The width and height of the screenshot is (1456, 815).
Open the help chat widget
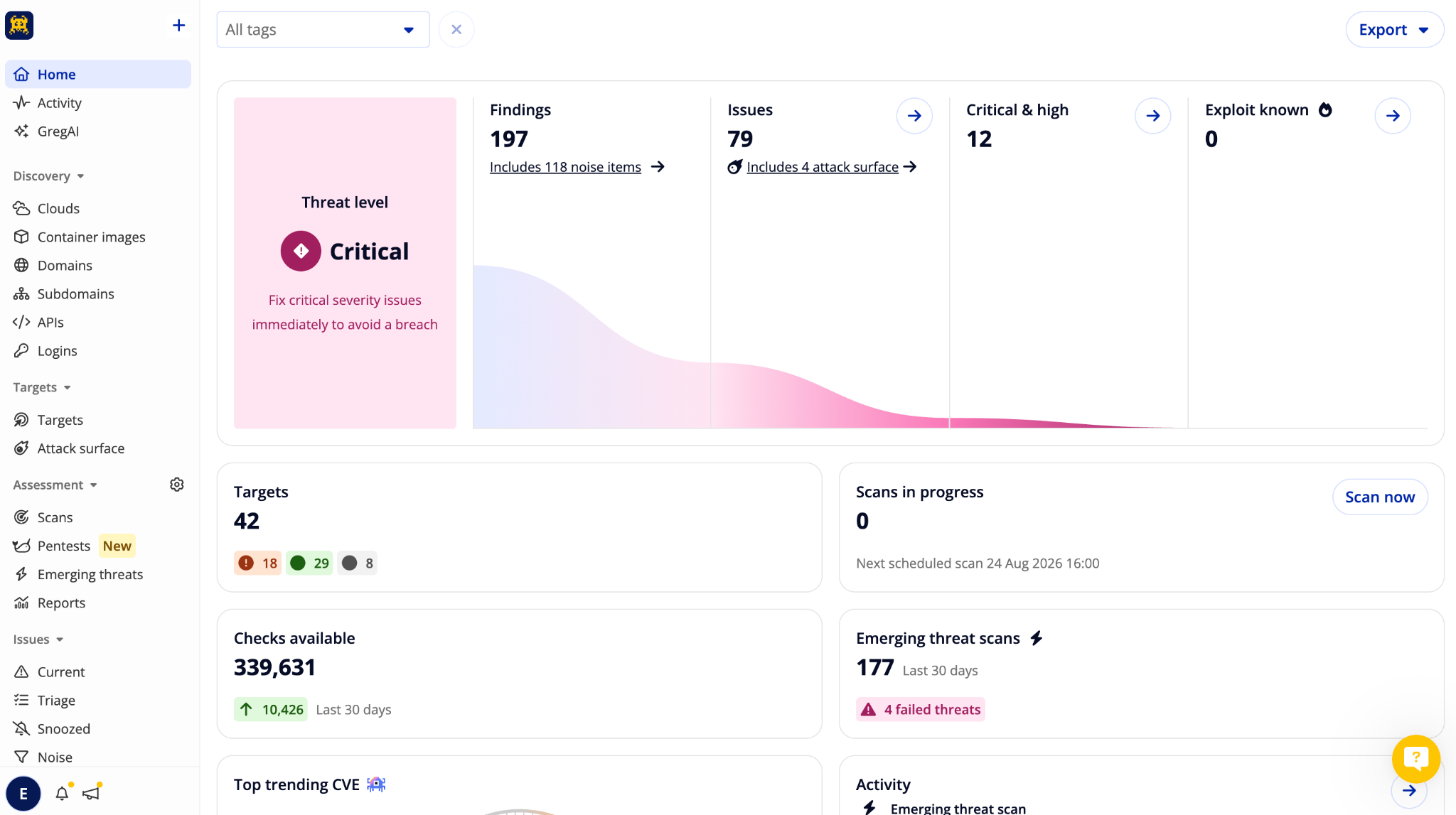(1416, 759)
